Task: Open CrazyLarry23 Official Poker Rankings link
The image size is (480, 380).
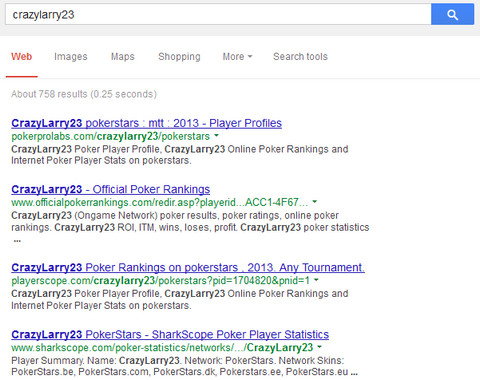Action: tap(110, 189)
